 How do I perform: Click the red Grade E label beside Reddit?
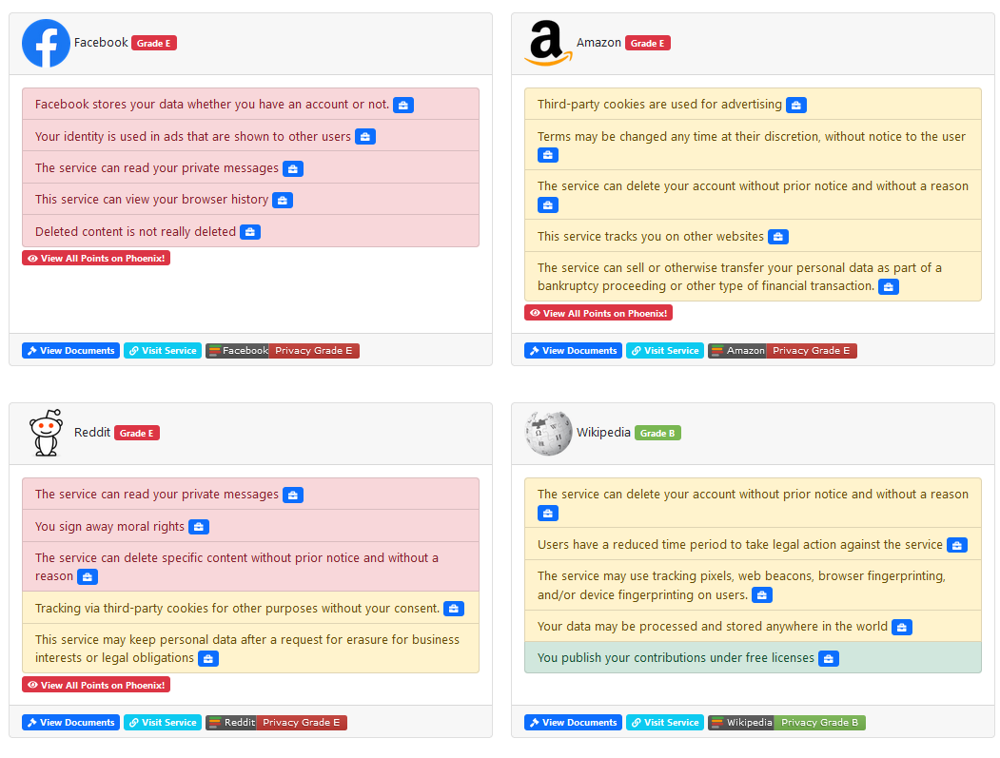tap(137, 433)
